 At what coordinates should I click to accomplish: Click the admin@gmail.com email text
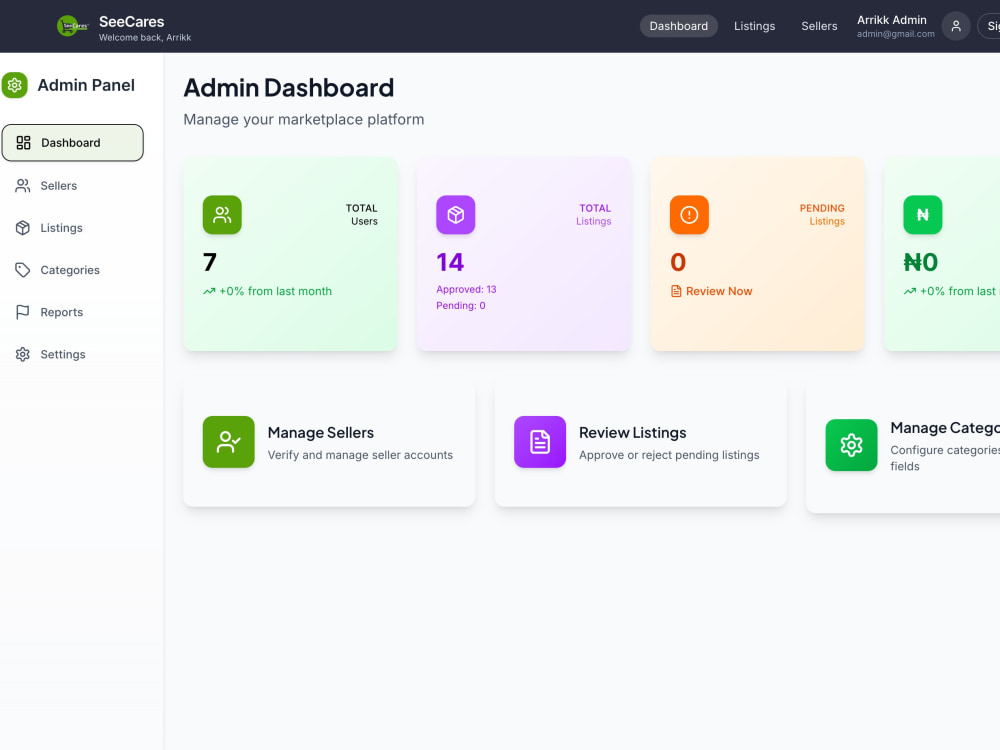895,34
